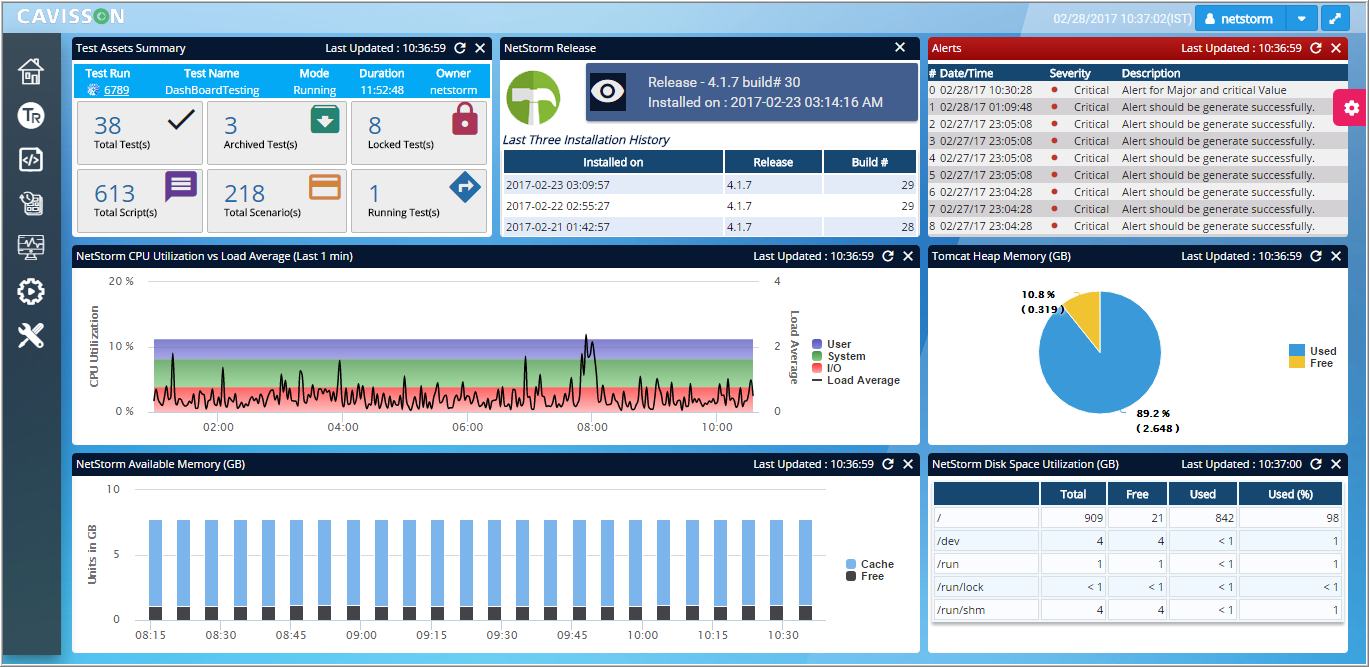Open the dropdown arrow next to netstorm

[1301, 18]
